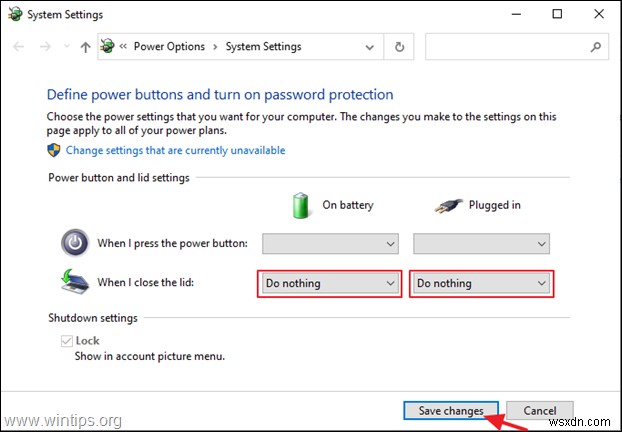
Task: Click the Control Panel search field
Action: pyautogui.click(x=508, y=47)
